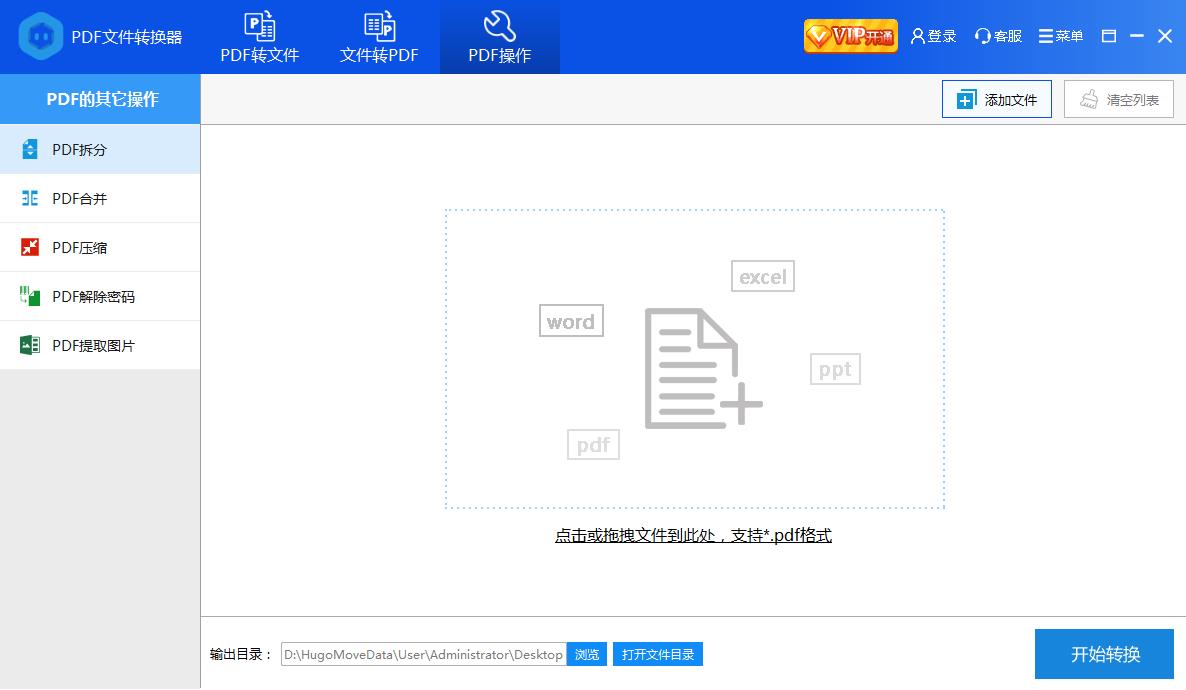
Task: Click the document-plus icon in drop zone
Action: (x=703, y=368)
